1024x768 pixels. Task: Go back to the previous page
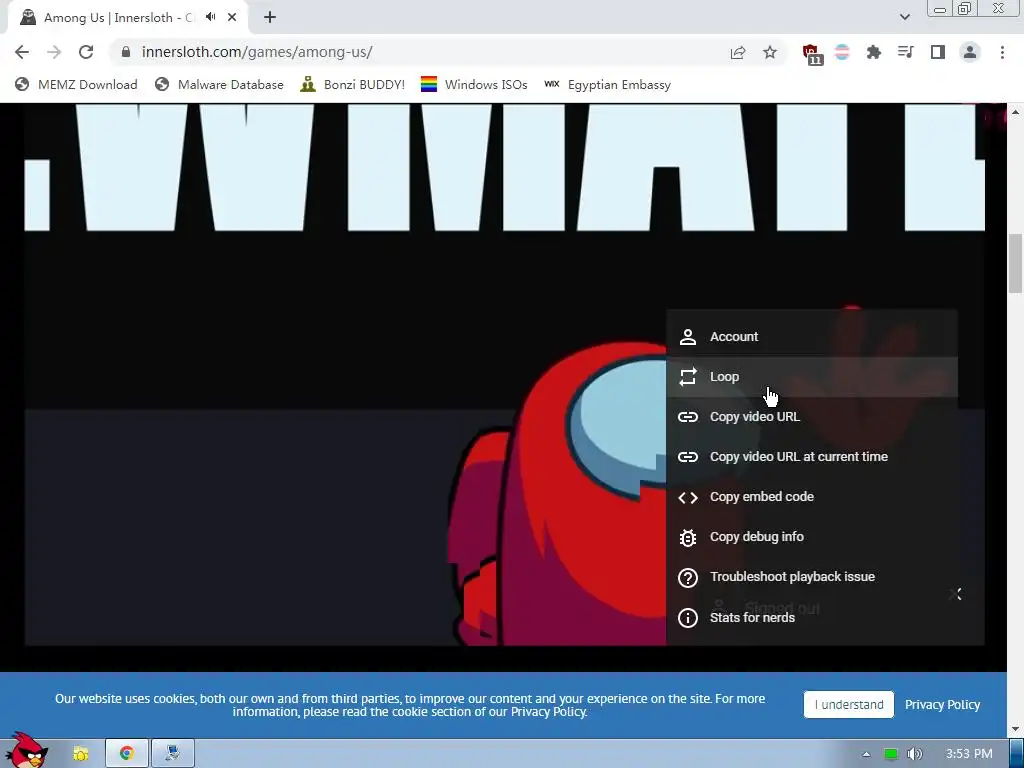(22, 52)
